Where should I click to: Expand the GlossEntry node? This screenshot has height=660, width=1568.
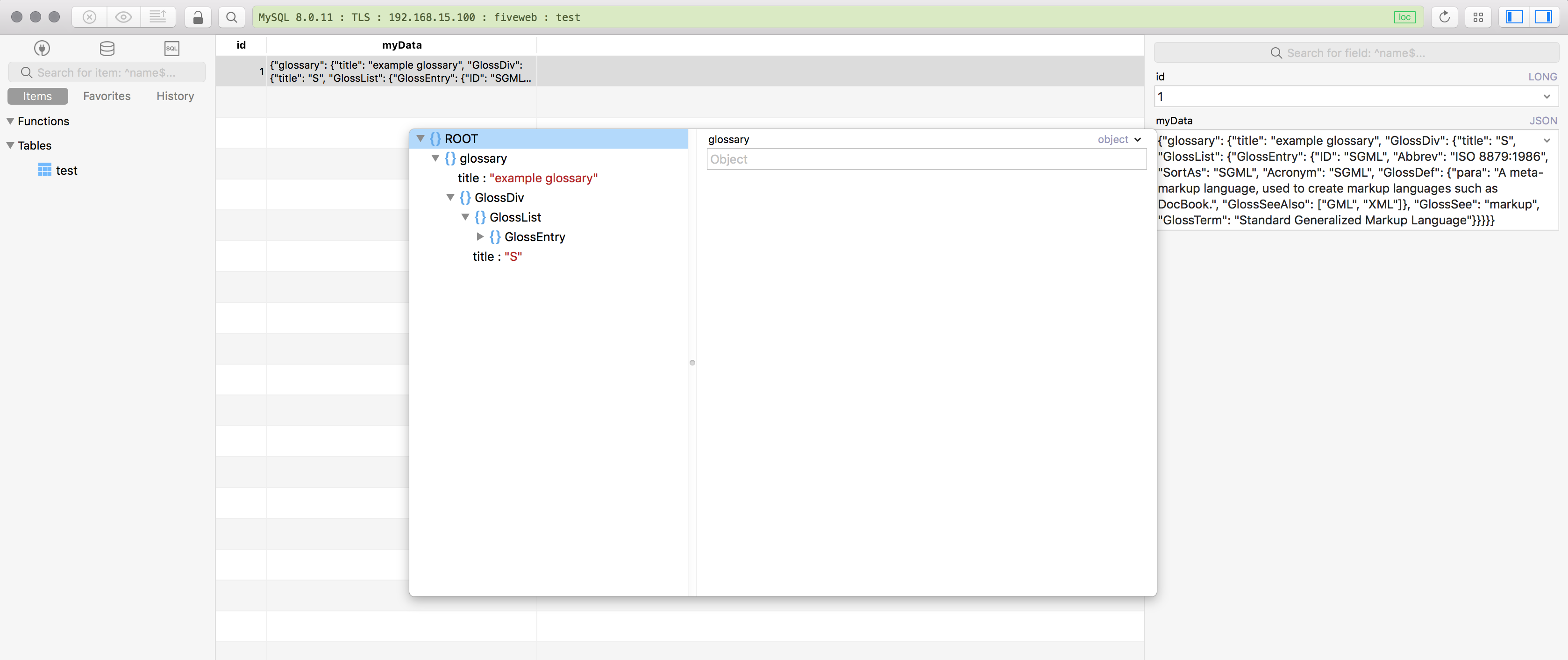pyautogui.click(x=480, y=237)
